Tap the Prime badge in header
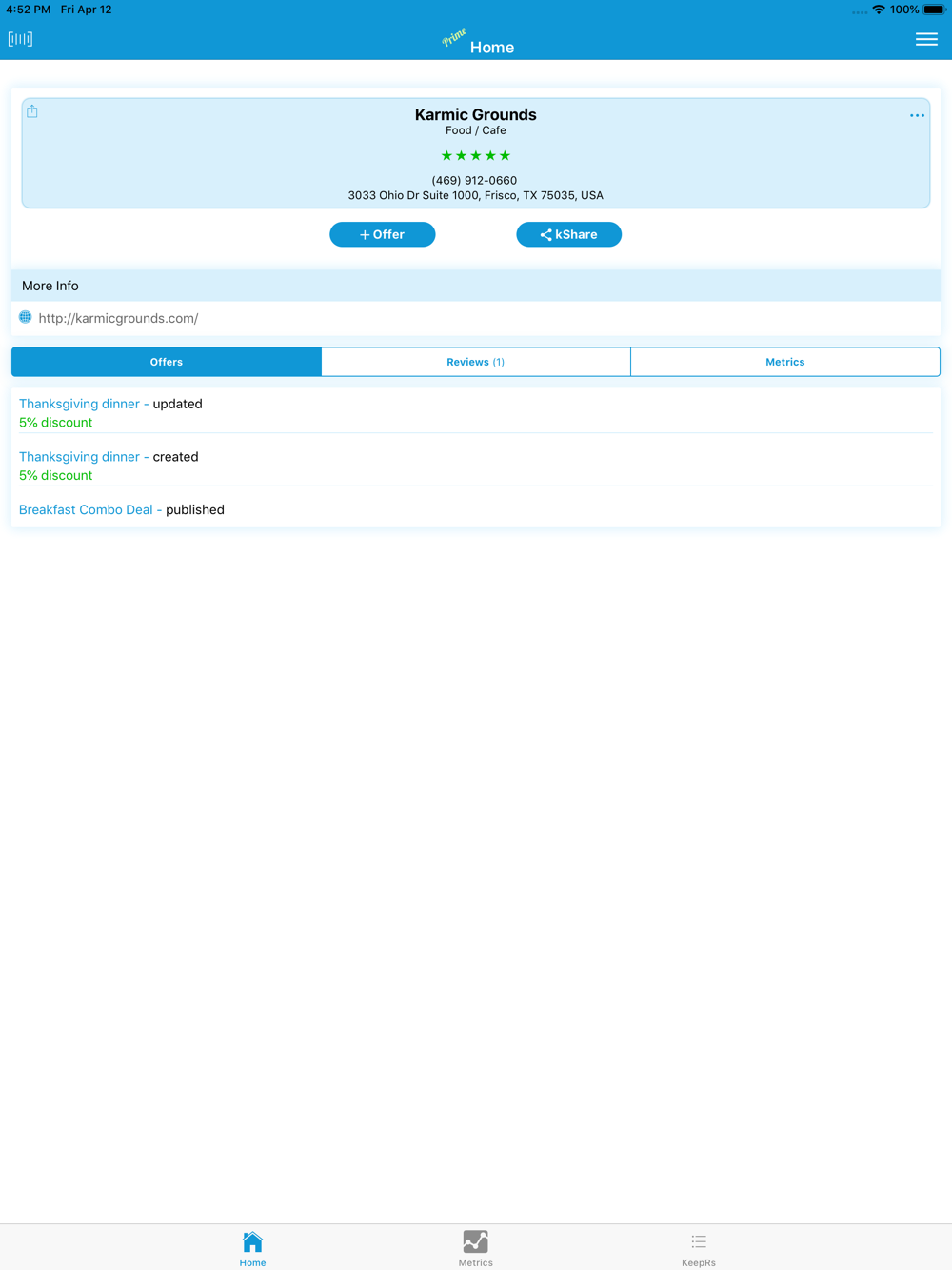Image resolution: width=952 pixels, height=1270 pixels. (x=454, y=37)
